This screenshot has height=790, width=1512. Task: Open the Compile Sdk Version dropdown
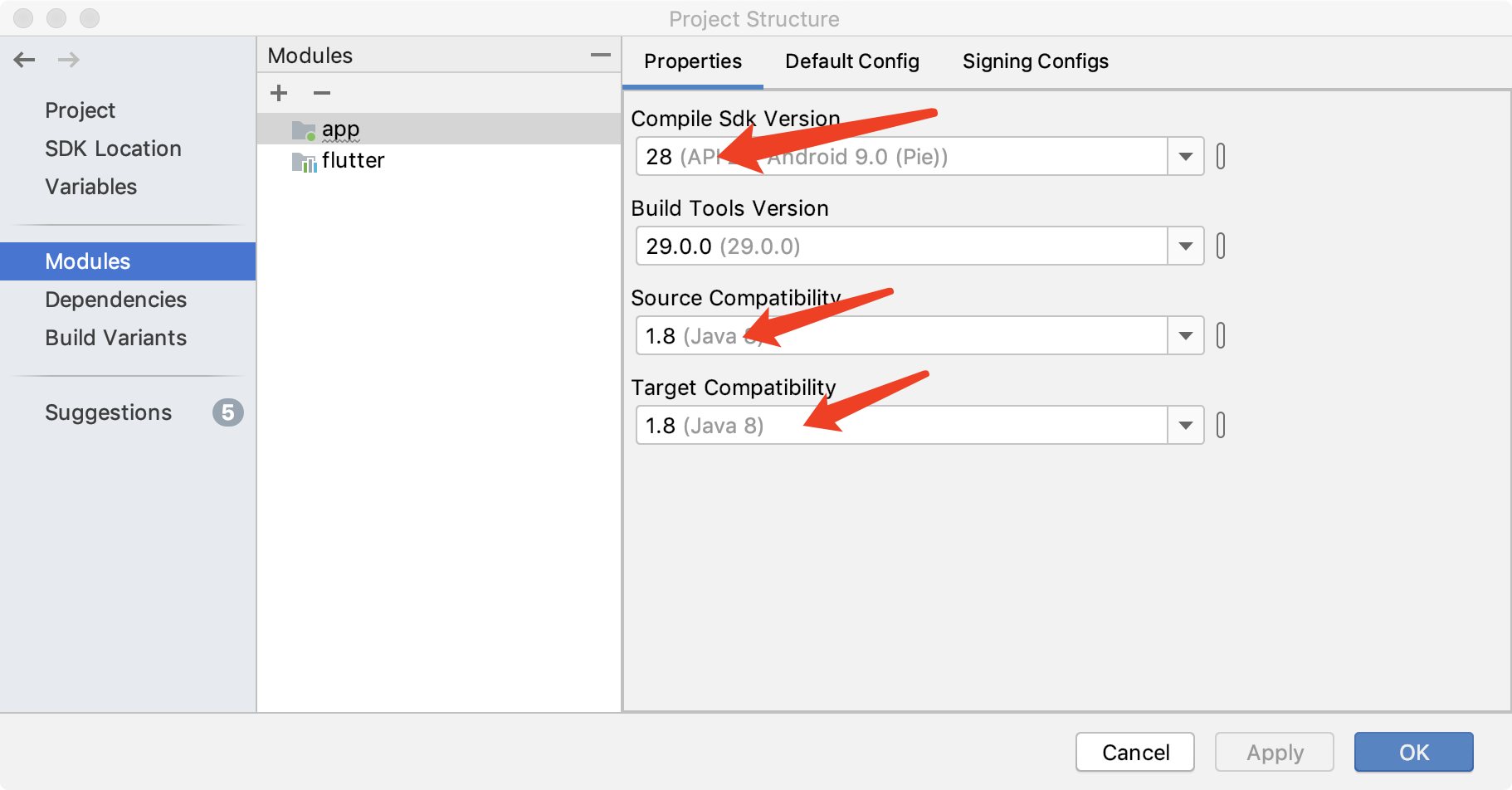pos(1186,156)
